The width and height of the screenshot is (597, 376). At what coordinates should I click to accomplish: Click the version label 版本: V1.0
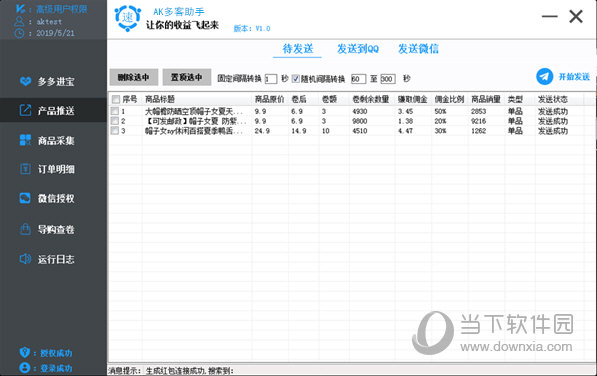252,29
